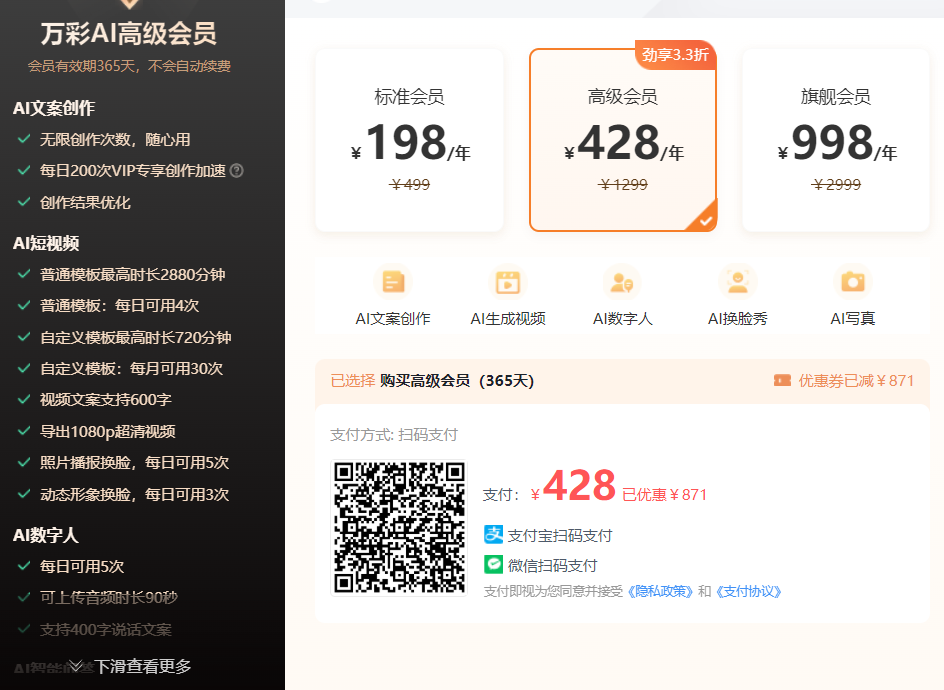944x690 pixels.
Task: Click the struck-through ￥1299 original price
Action: coord(623,184)
